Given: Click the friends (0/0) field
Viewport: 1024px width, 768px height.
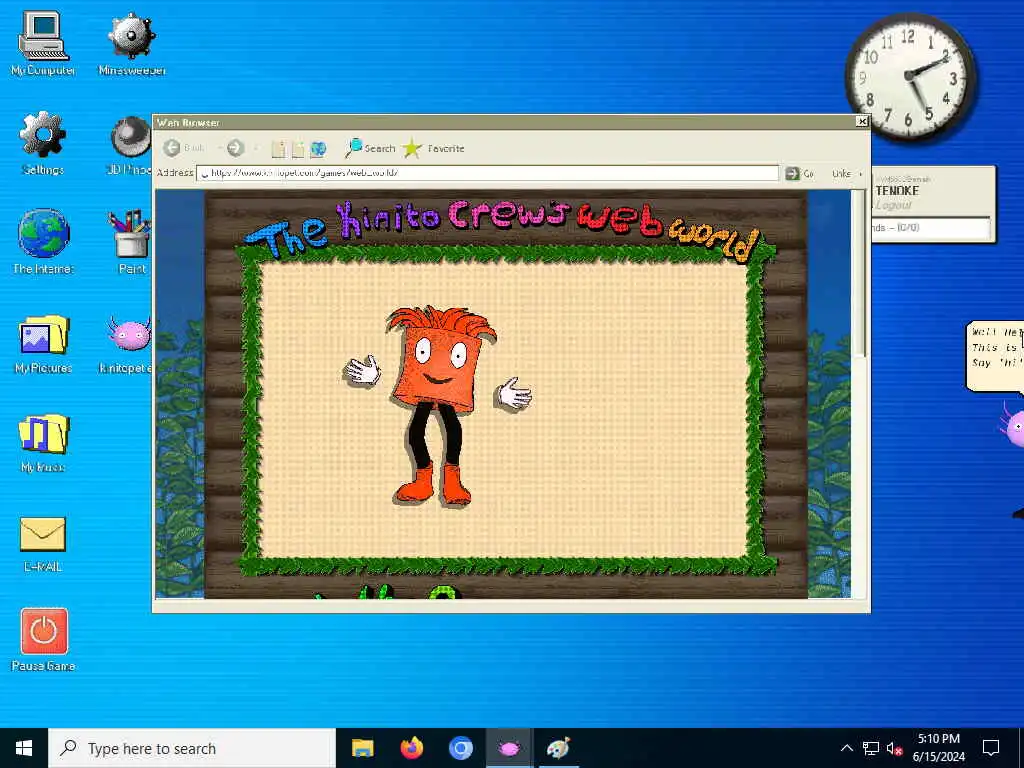Looking at the screenshot, I should click(931, 228).
